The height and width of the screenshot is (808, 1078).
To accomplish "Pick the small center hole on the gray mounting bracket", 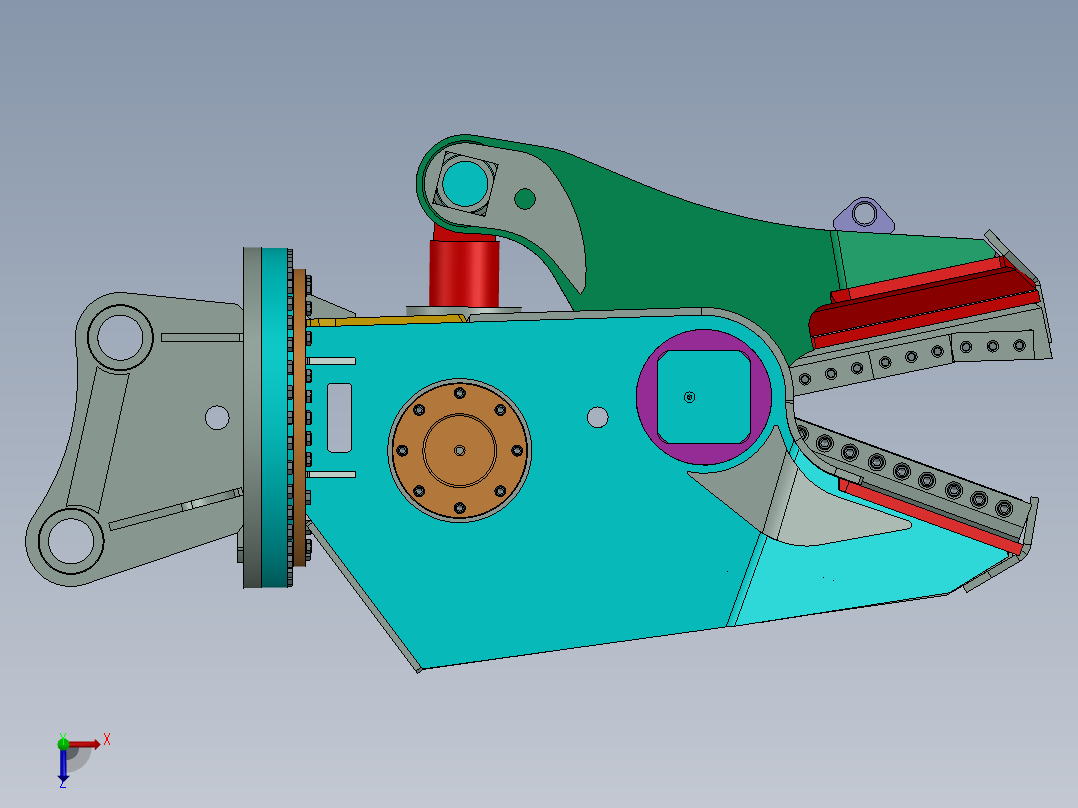I will pos(217,417).
